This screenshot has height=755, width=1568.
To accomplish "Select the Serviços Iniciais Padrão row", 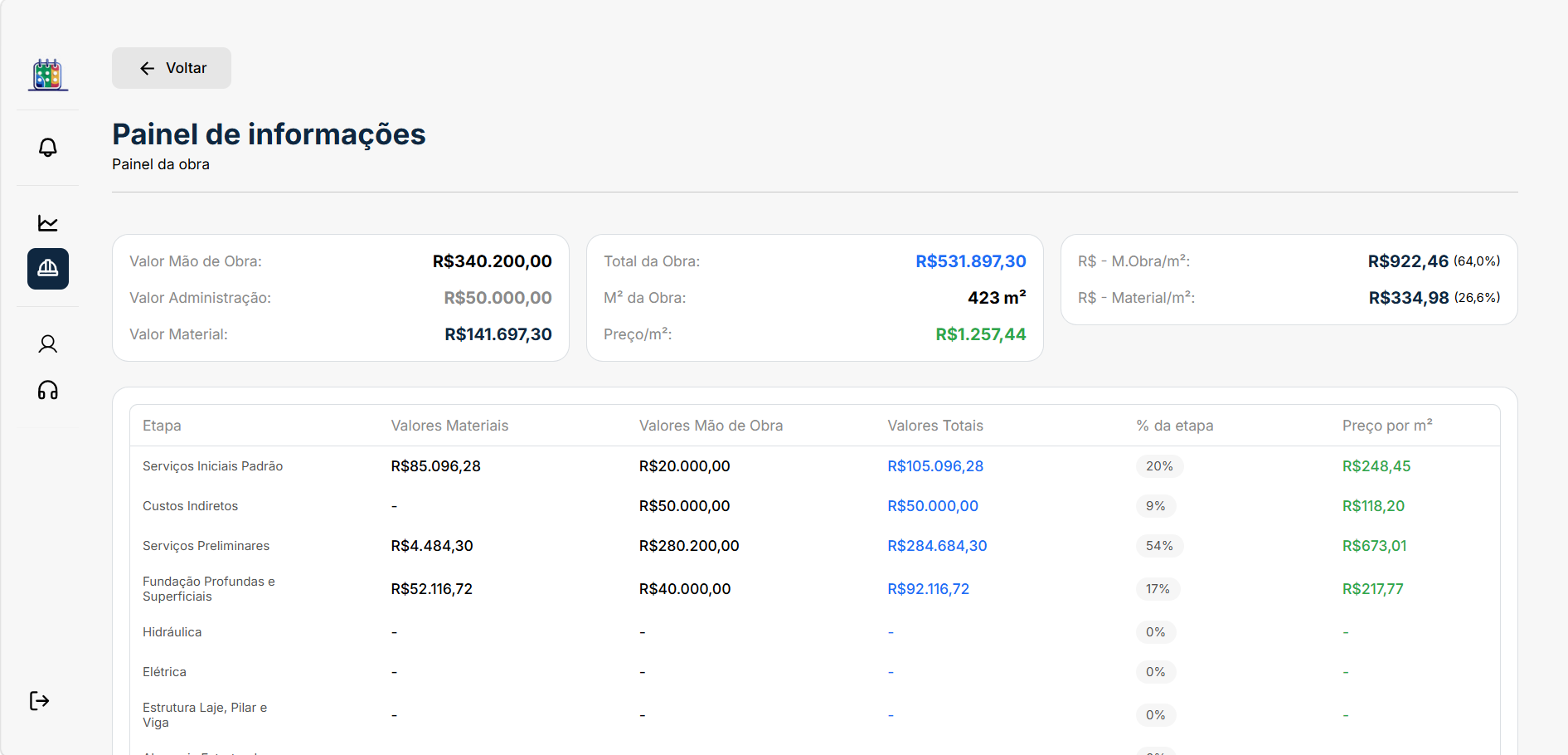I will tap(815, 466).
